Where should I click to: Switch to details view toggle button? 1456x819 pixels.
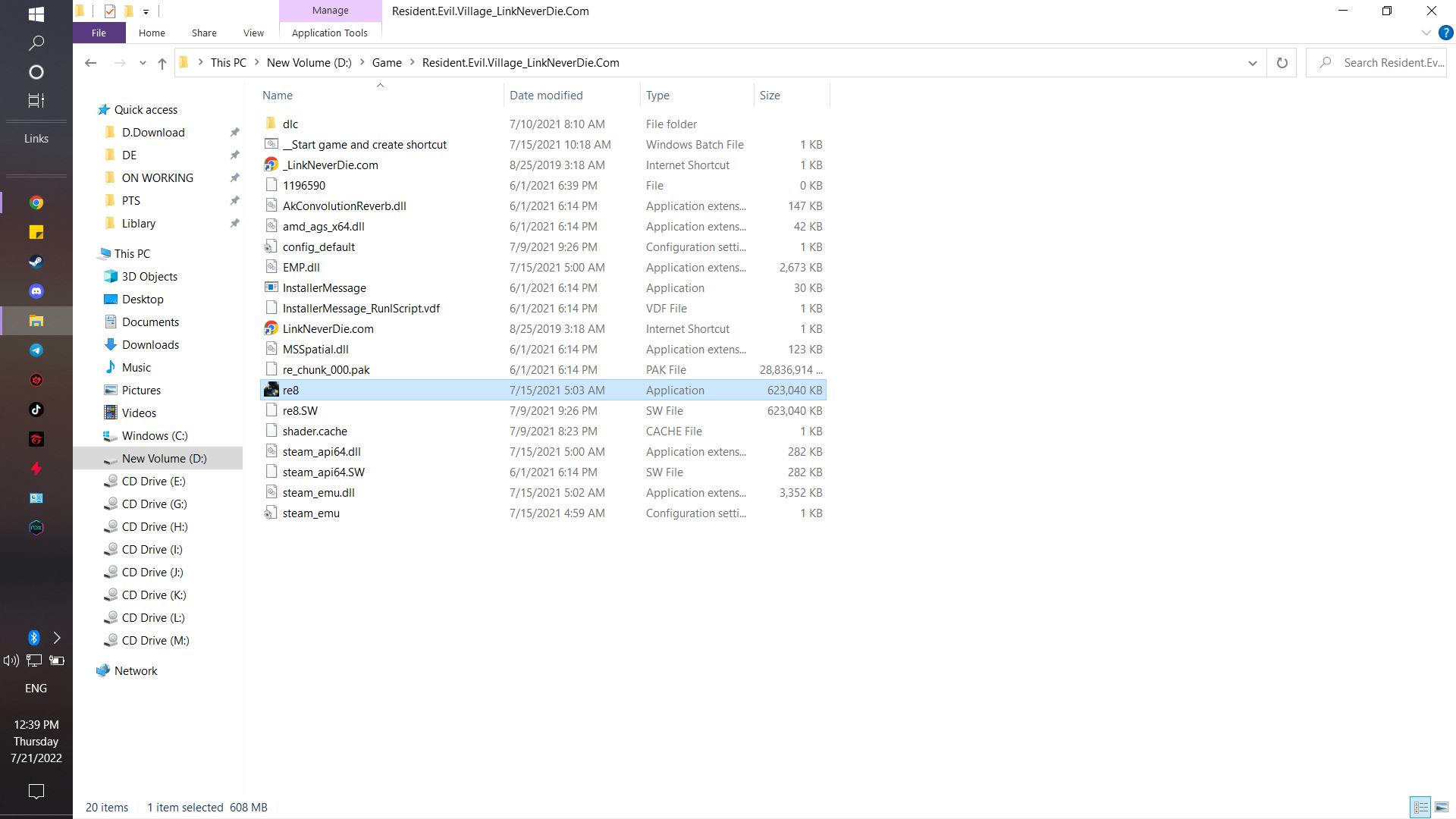[1420, 808]
